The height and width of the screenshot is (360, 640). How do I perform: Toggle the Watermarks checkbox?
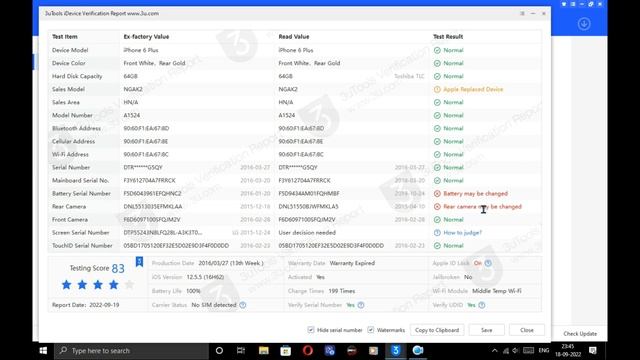tap(371, 330)
